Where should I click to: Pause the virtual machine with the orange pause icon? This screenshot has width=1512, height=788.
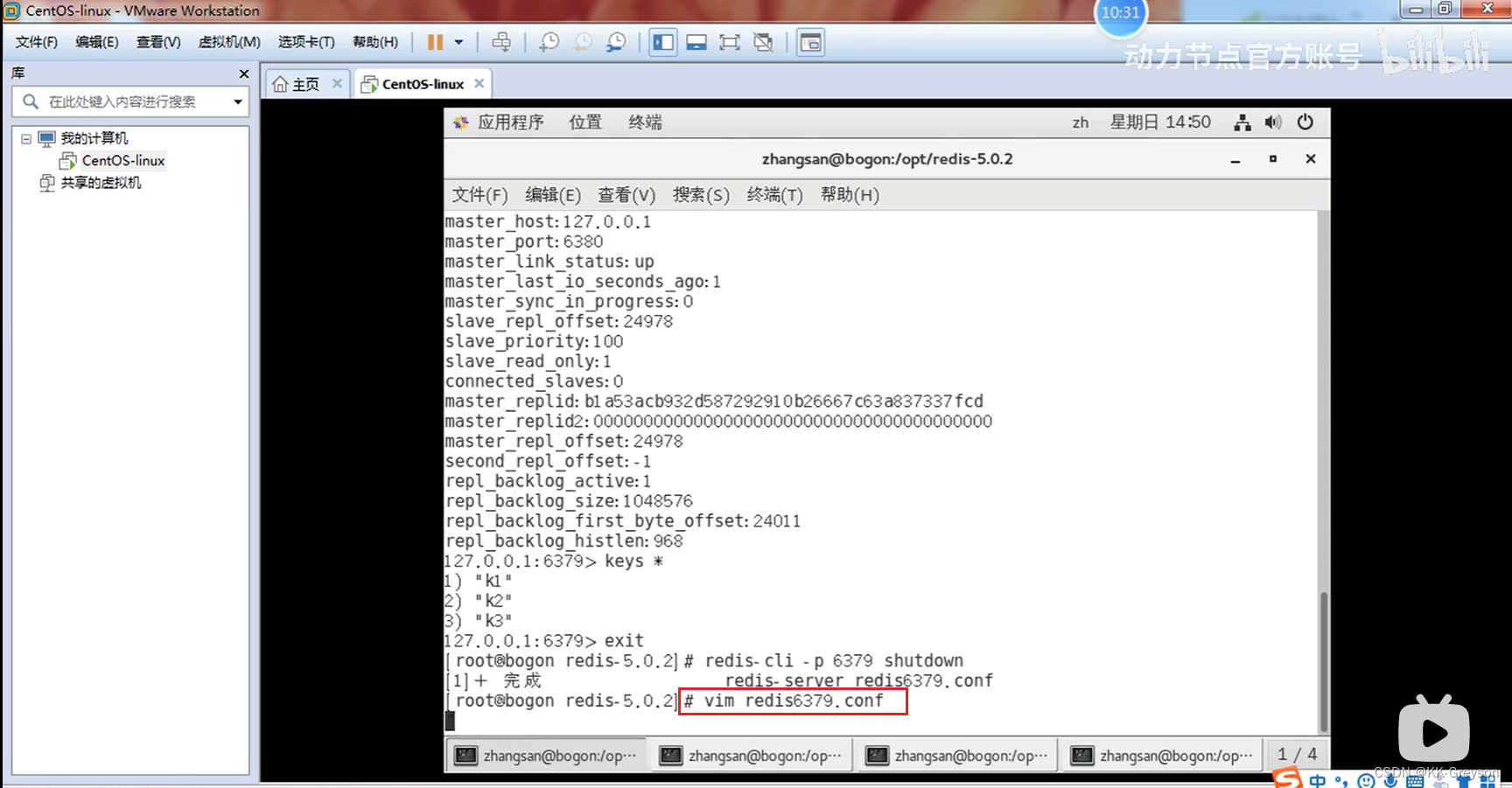pyautogui.click(x=435, y=42)
